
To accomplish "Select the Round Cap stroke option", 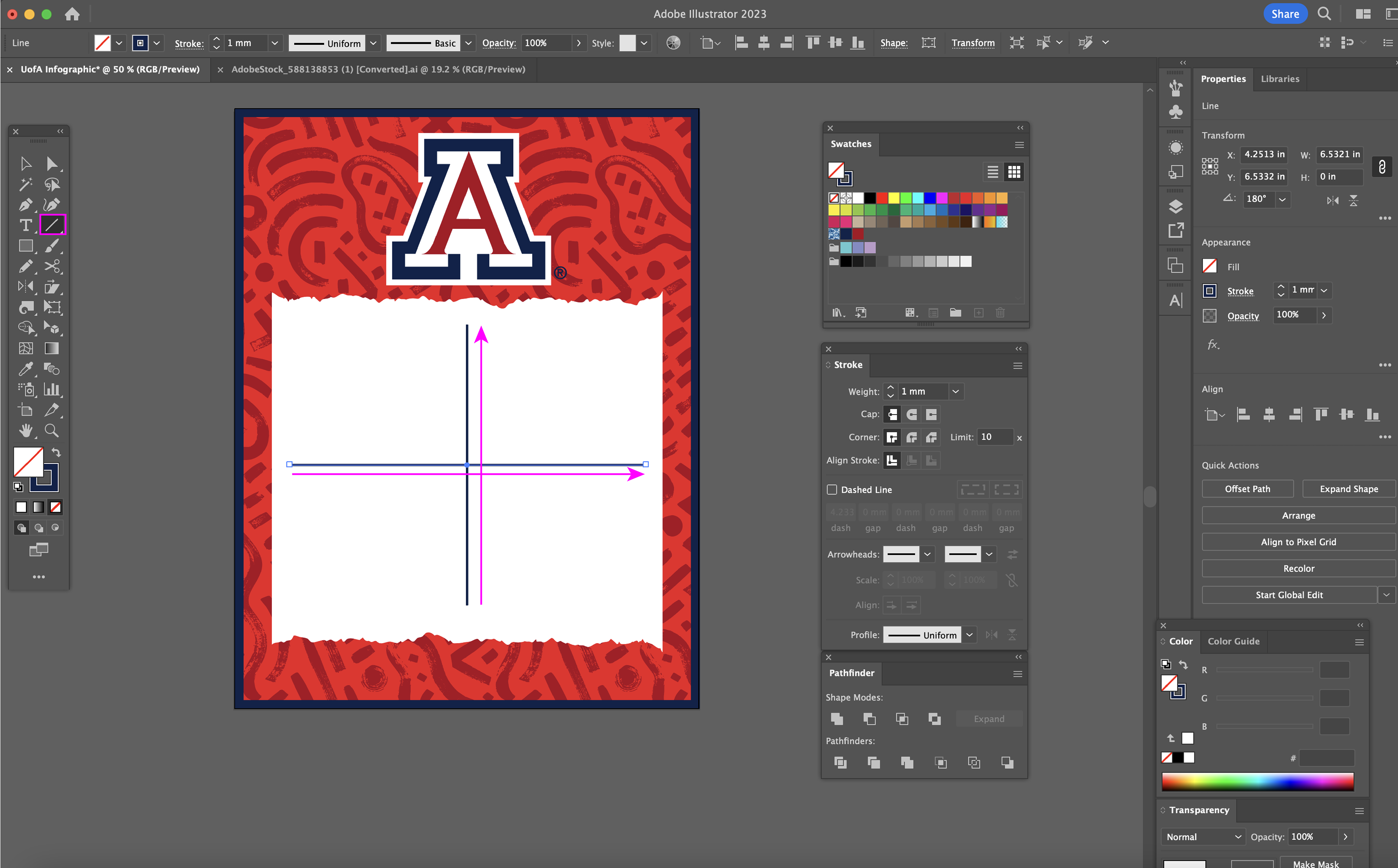I will [x=912, y=414].
